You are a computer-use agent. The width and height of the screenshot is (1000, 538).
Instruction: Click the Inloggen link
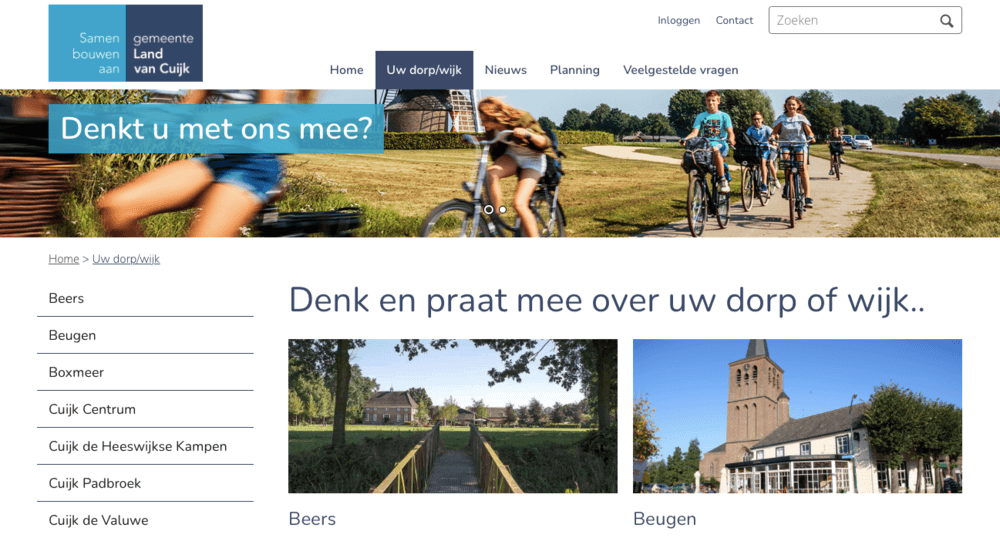tap(679, 20)
